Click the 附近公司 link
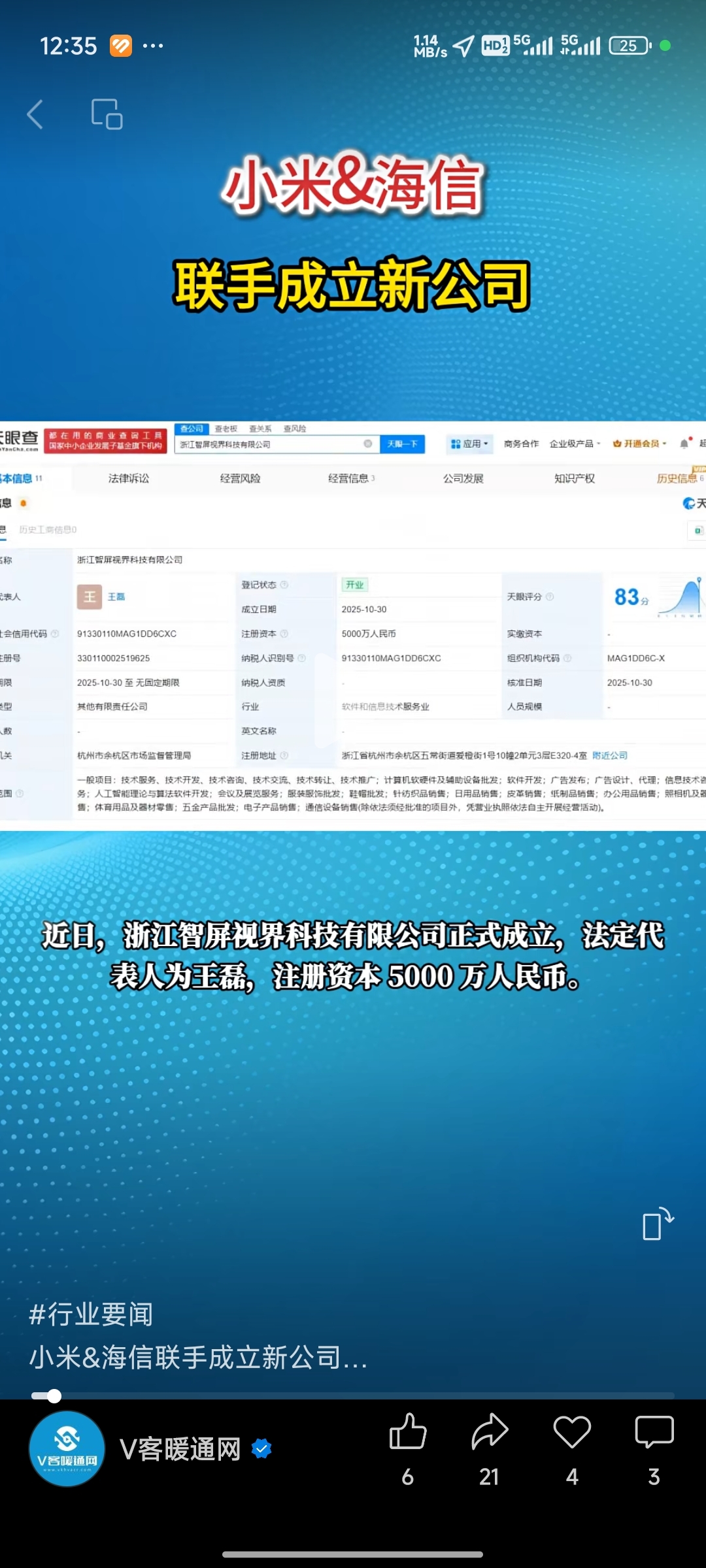This screenshot has height=1568, width=706. tap(609, 755)
